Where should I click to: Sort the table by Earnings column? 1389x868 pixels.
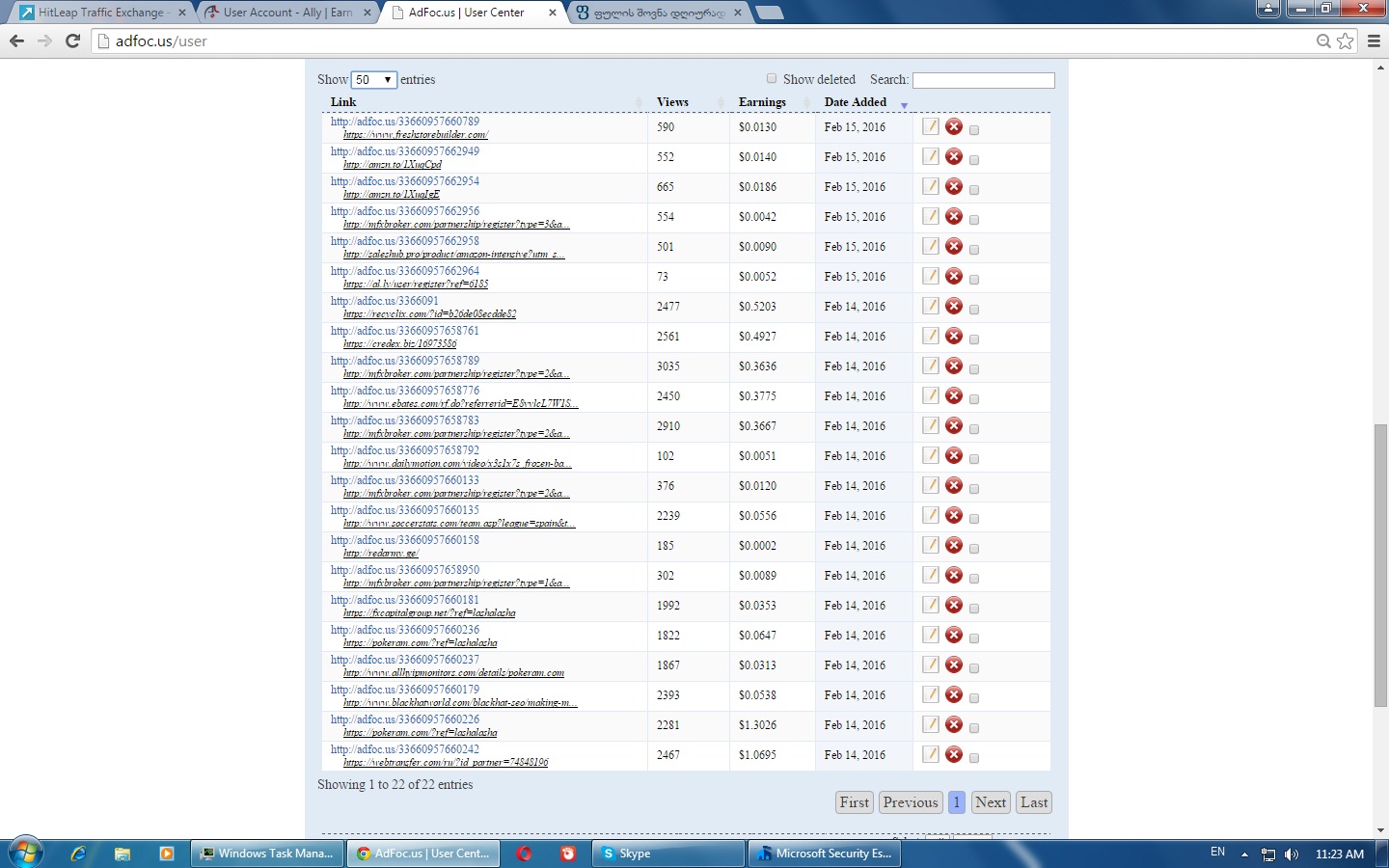coord(773,102)
